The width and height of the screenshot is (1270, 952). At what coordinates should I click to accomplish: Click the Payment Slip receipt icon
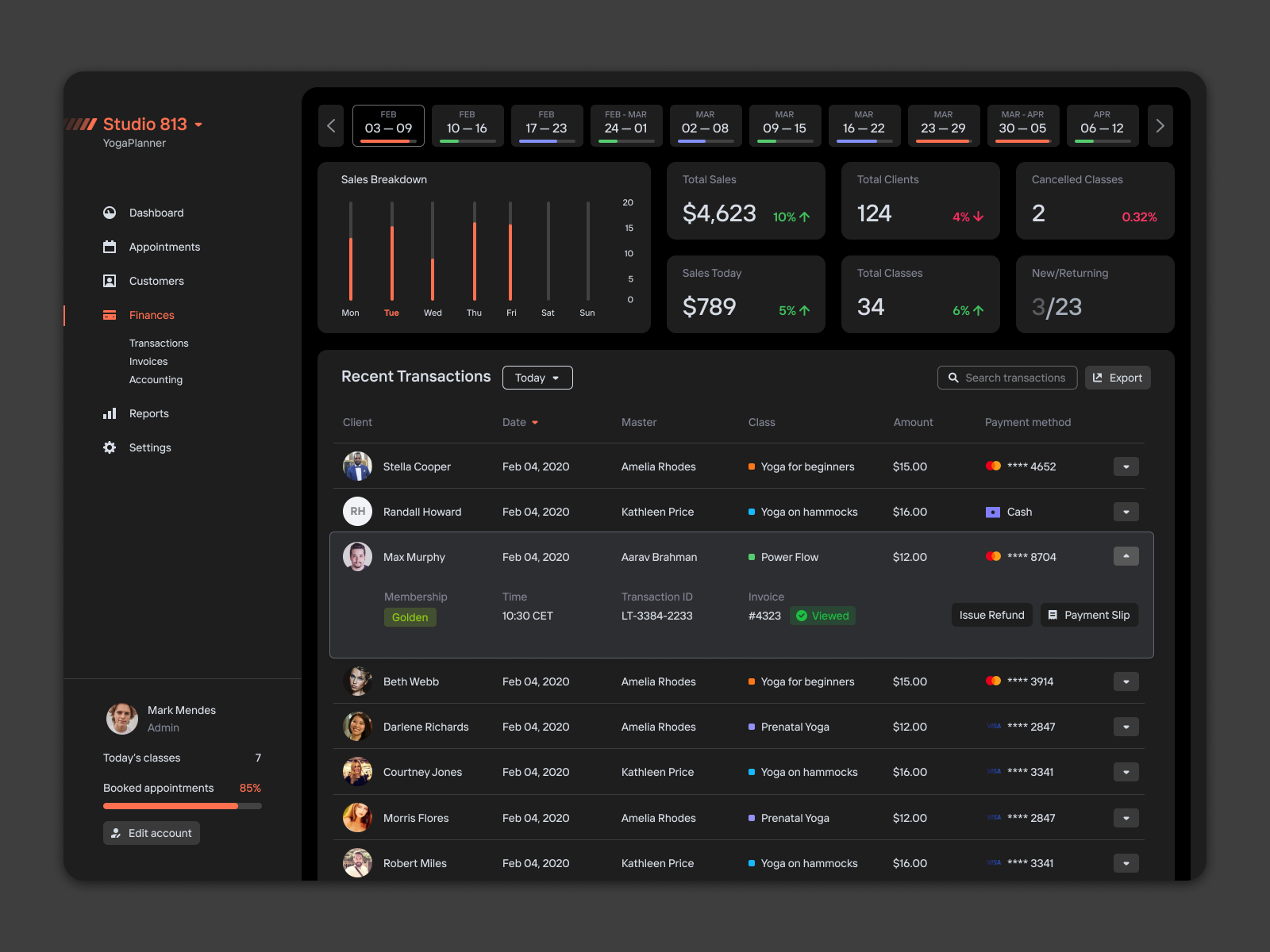tap(1054, 614)
